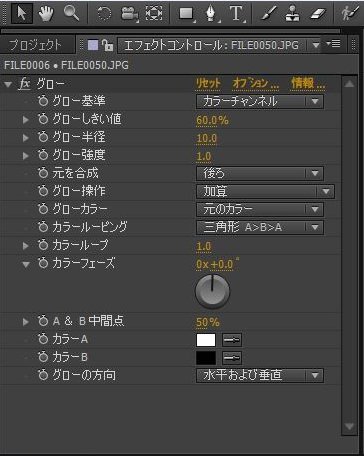Image resolution: width=364 pixels, height=456 pixels.
Task: Click the scrollbar up arrow
Action: (349, 84)
